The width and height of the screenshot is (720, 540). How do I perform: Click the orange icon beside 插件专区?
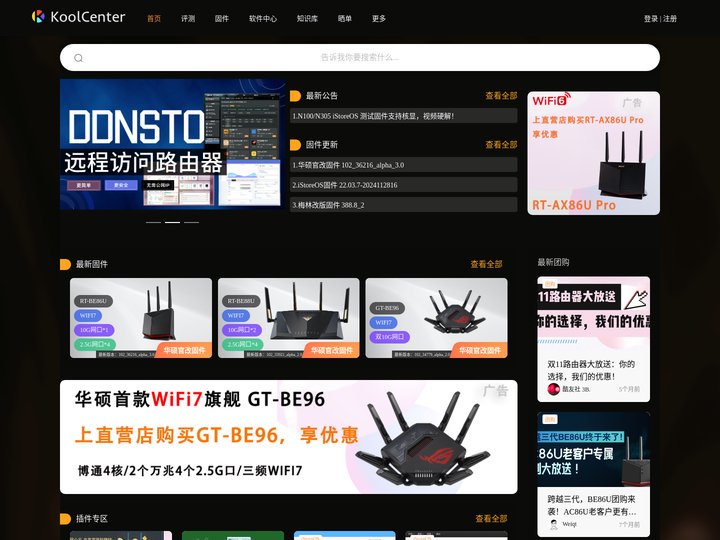point(66,519)
